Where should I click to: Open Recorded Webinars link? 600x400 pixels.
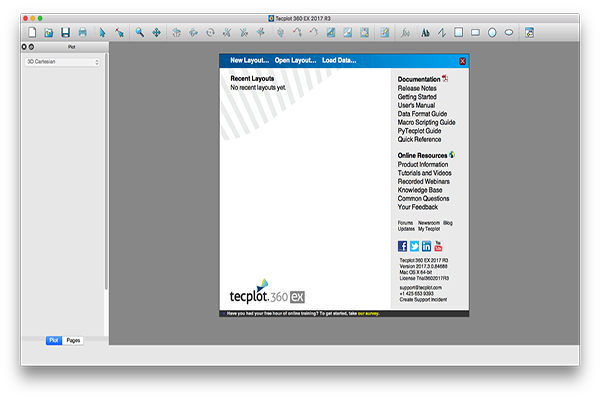click(x=424, y=181)
